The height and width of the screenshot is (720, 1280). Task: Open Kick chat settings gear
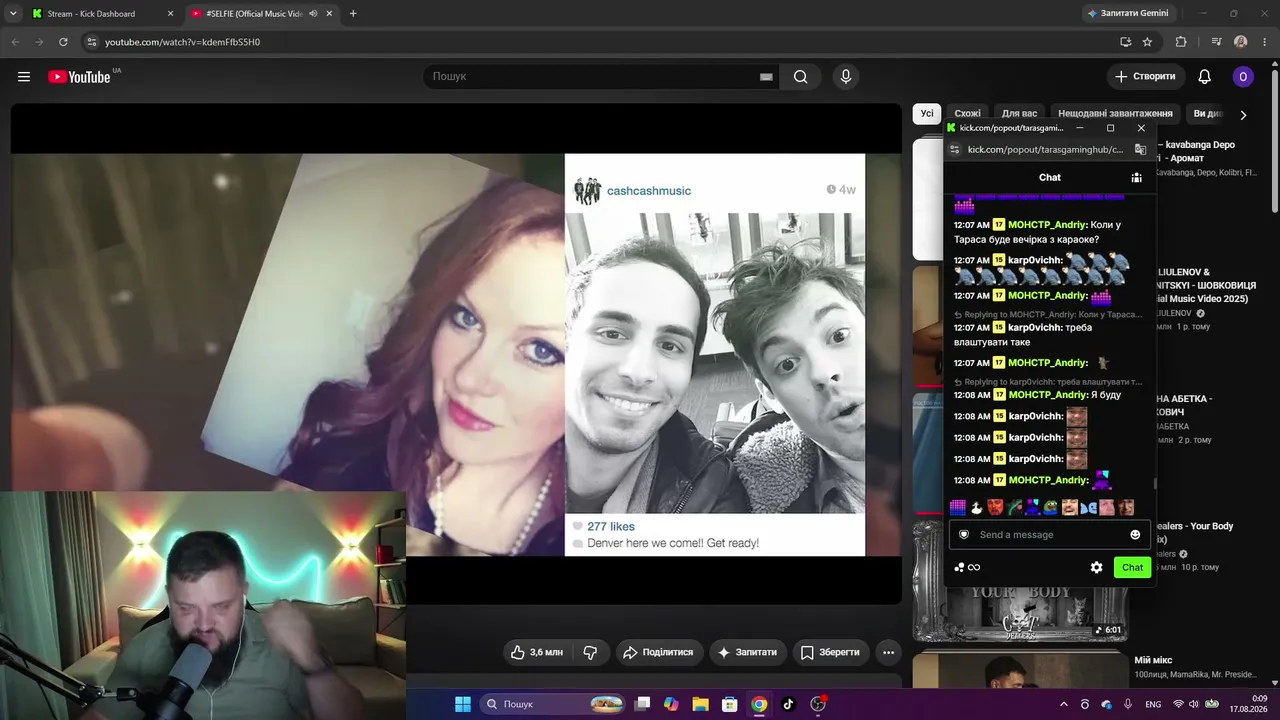[x=1096, y=567]
